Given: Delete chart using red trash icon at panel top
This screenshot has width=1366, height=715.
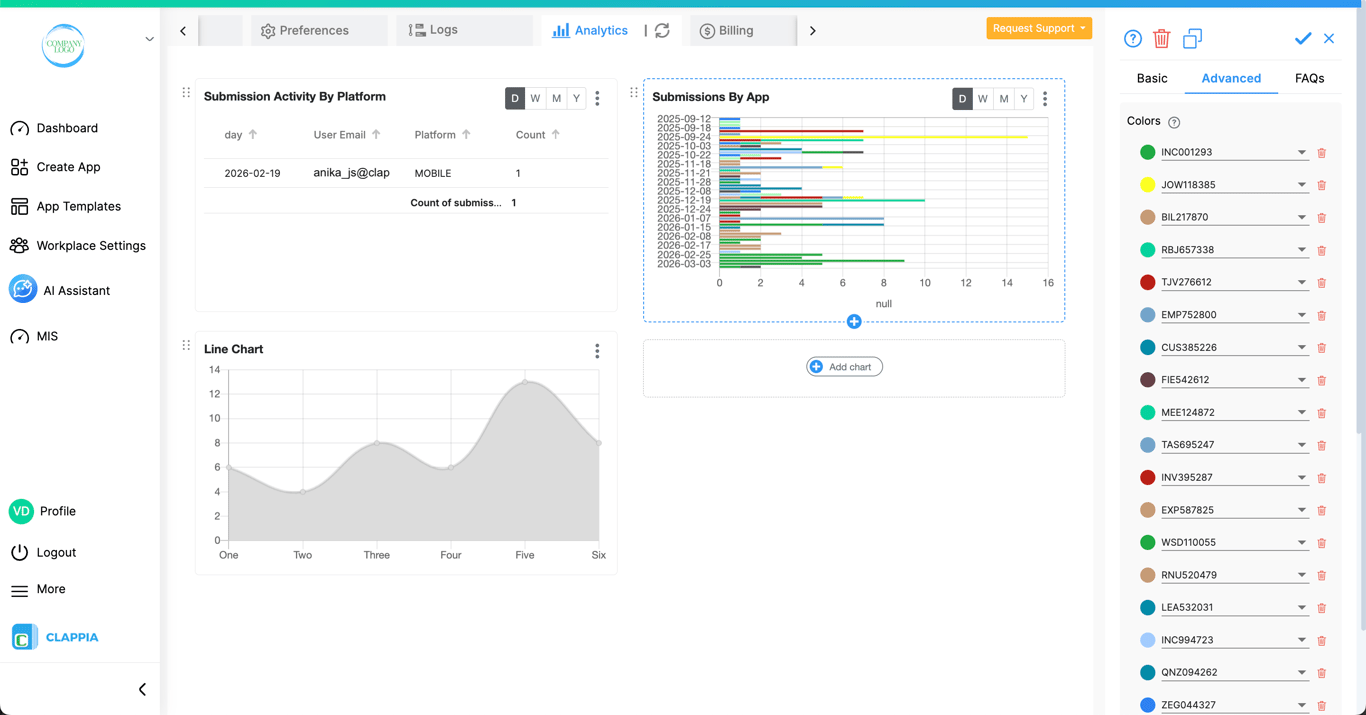Looking at the screenshot, I should tap(1161, 39).
